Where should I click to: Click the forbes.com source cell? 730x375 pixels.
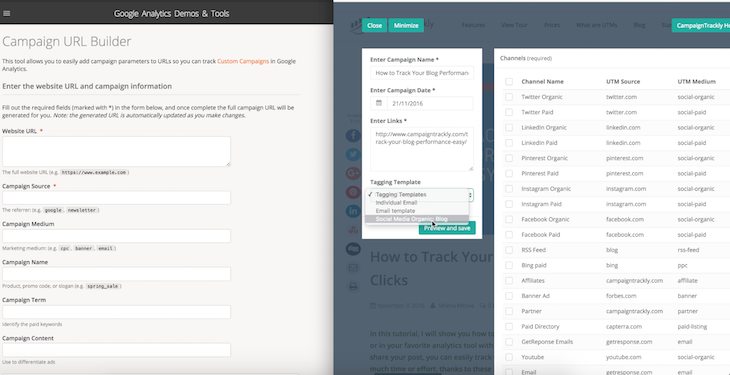[x=622, y=296]
